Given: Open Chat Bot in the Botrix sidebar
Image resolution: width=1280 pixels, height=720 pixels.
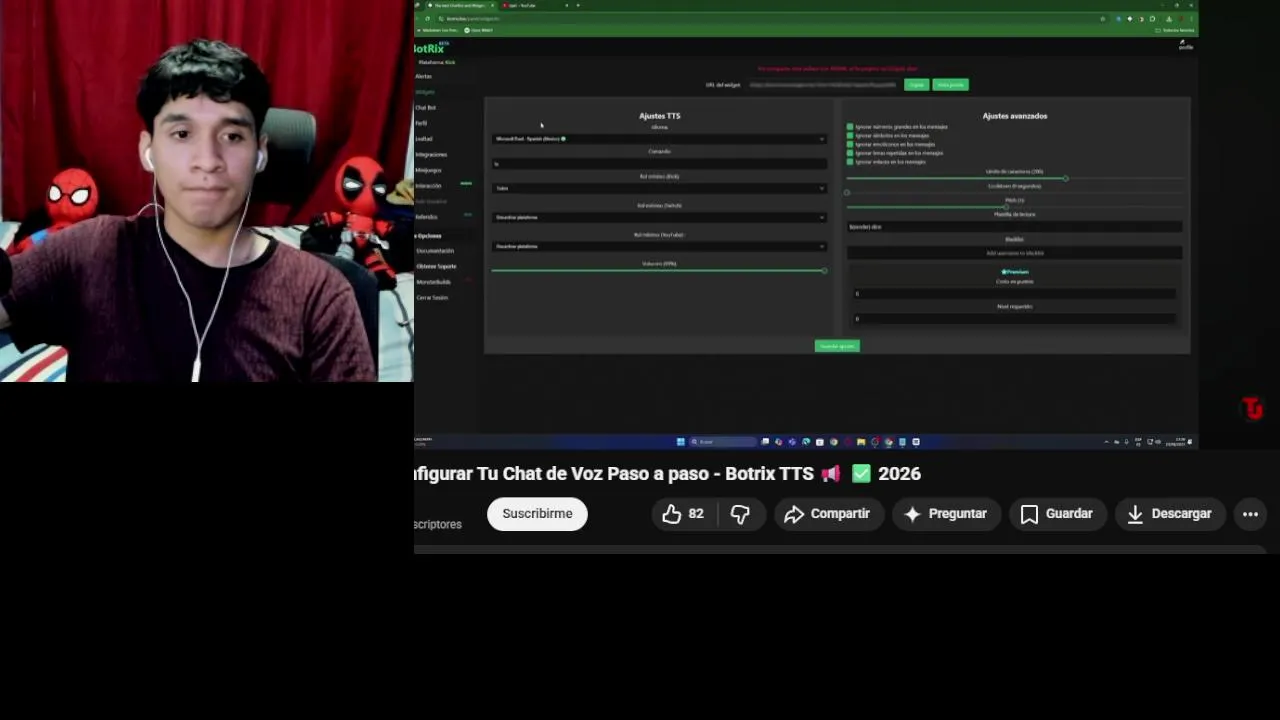Looking at the screenshot, I should point(426,108).
